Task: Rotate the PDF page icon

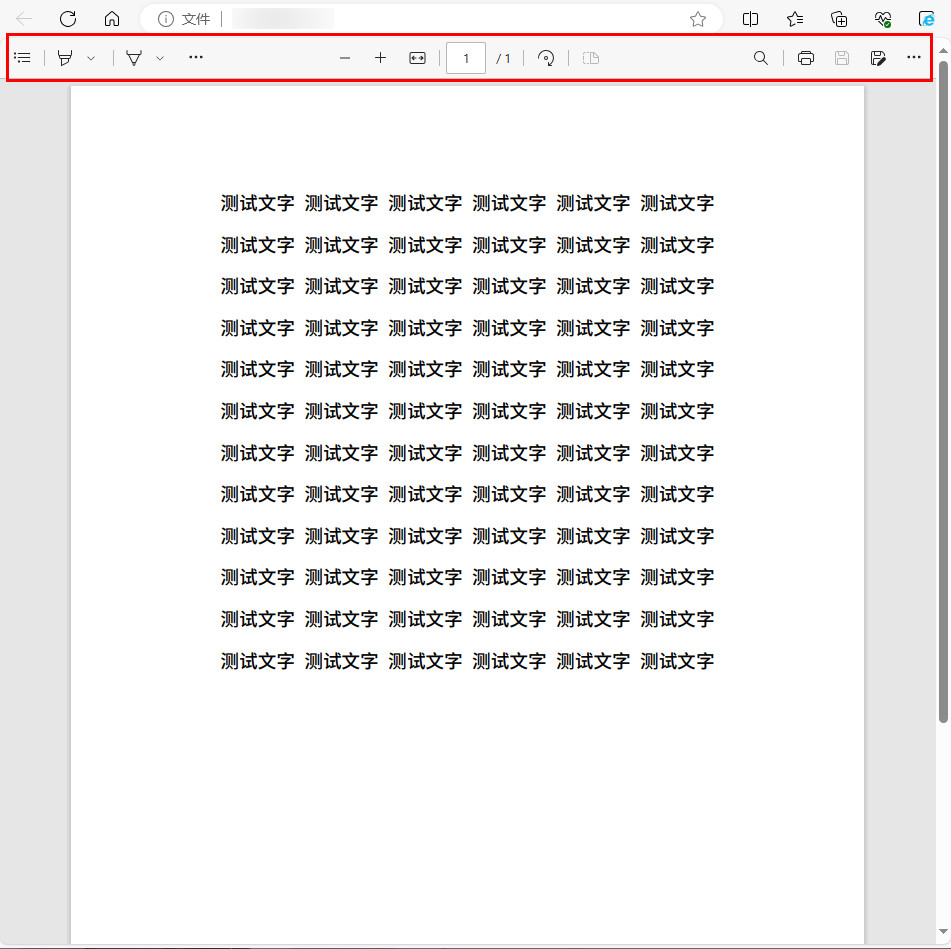Action: 546,58
